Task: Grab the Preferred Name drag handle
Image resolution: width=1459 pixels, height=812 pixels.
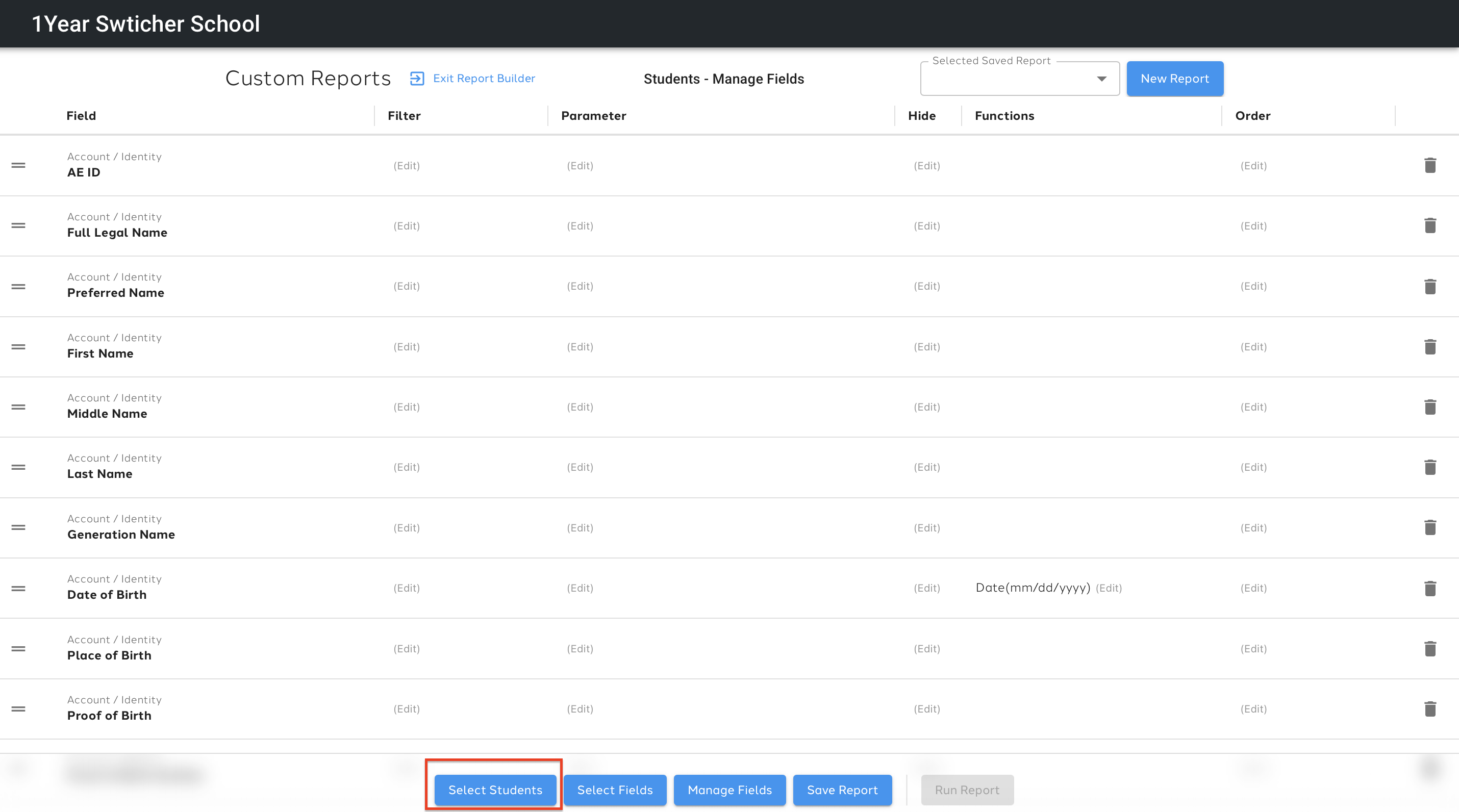Action: (x=18, y=287)
